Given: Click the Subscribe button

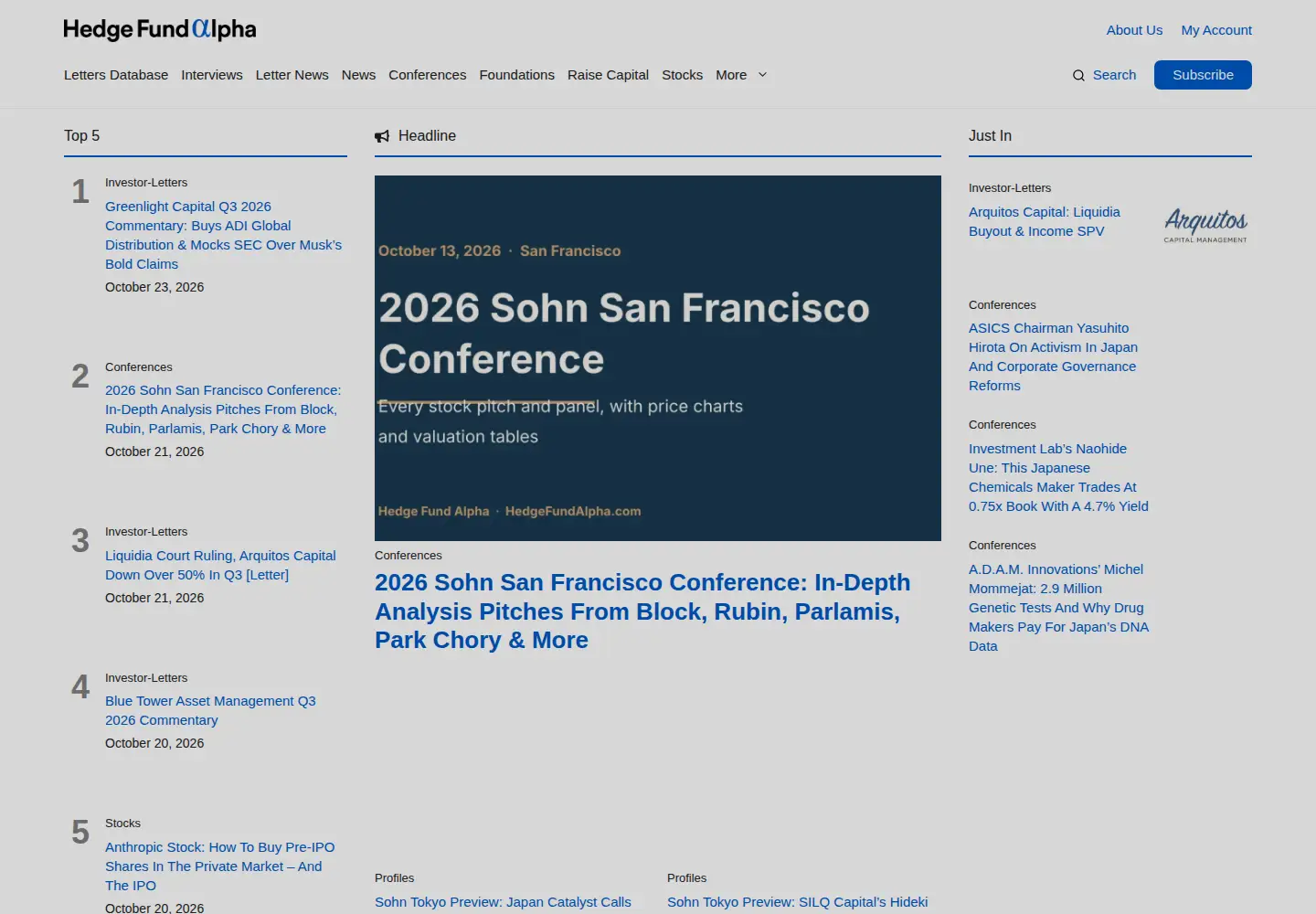Looking at the screenshot, I should [x=1203, y=75].
